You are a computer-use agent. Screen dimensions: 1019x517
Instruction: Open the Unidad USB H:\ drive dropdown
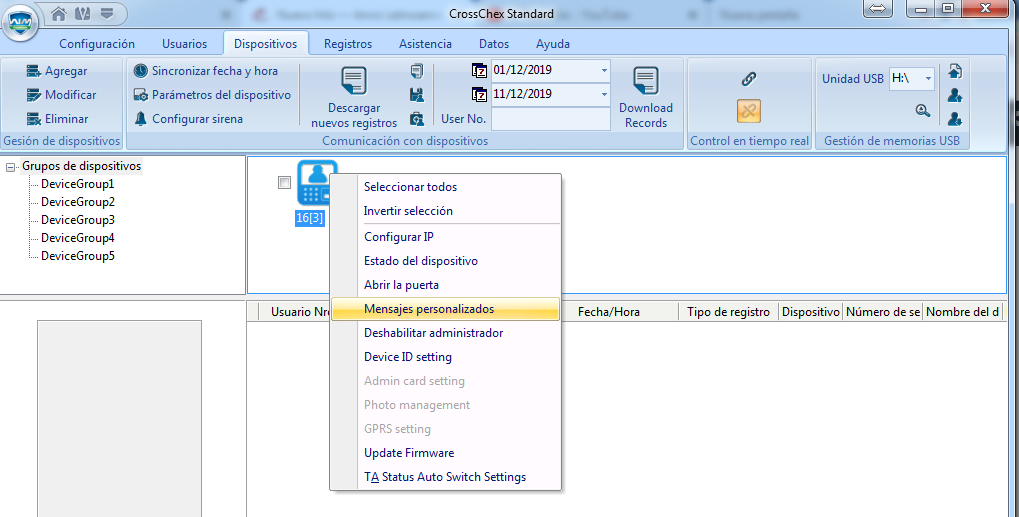click(x=928, y=79)
